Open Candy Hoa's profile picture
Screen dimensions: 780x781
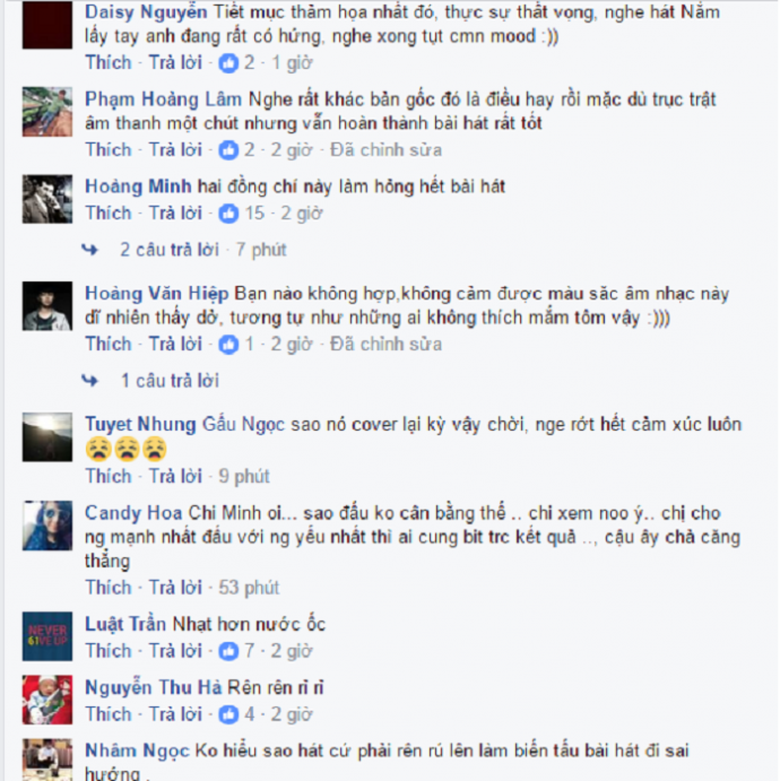47,525
